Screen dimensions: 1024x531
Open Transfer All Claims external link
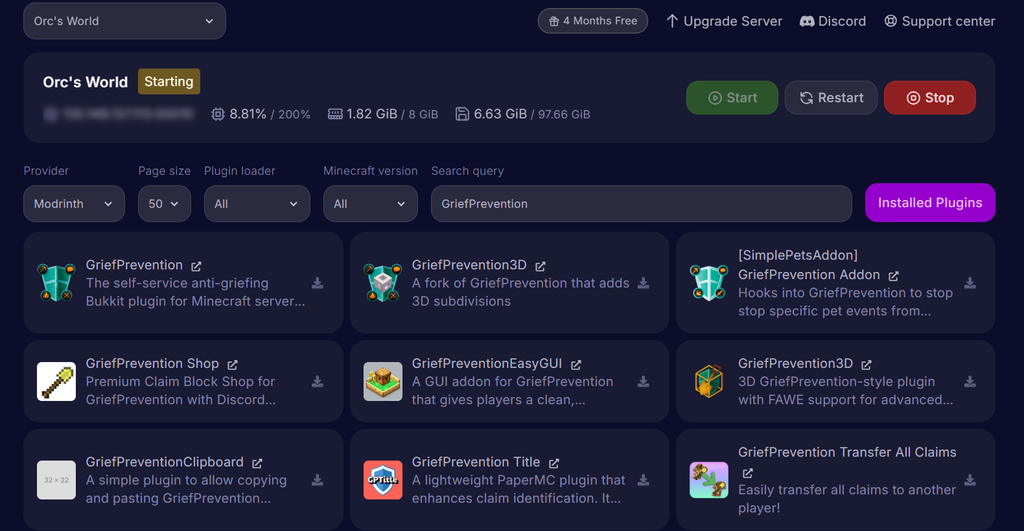coord(748,472)
